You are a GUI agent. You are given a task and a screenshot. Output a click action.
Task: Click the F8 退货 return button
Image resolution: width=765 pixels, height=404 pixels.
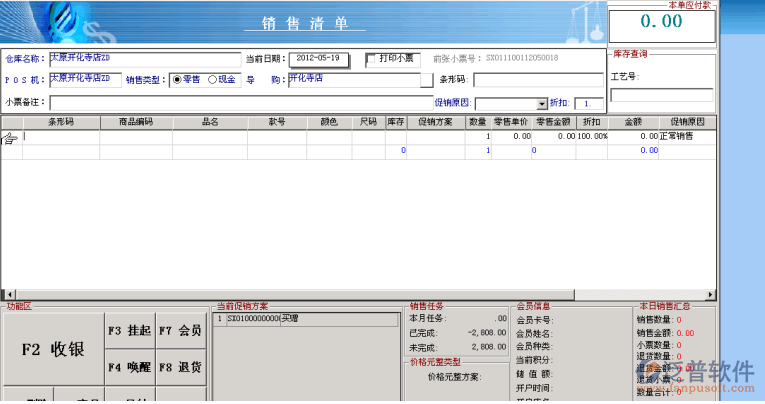pos(181,367)
